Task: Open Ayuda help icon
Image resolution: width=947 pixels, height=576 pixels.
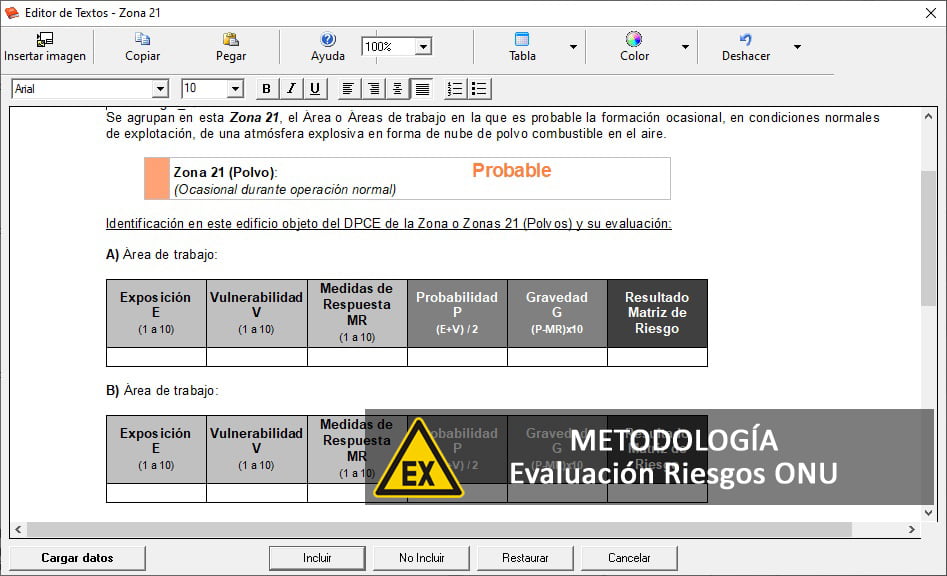Action: (x=328, y=40)
